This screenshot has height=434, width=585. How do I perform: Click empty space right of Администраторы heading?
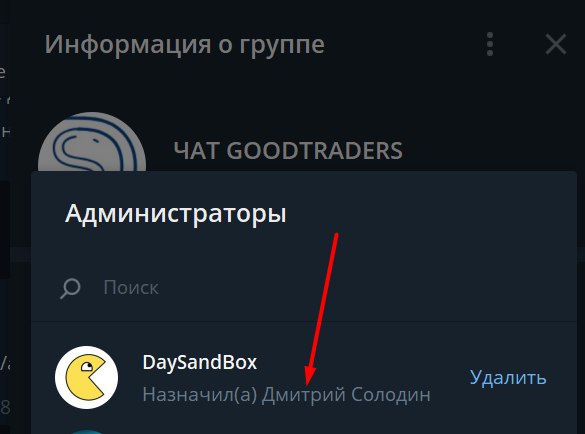coord(429,214)
